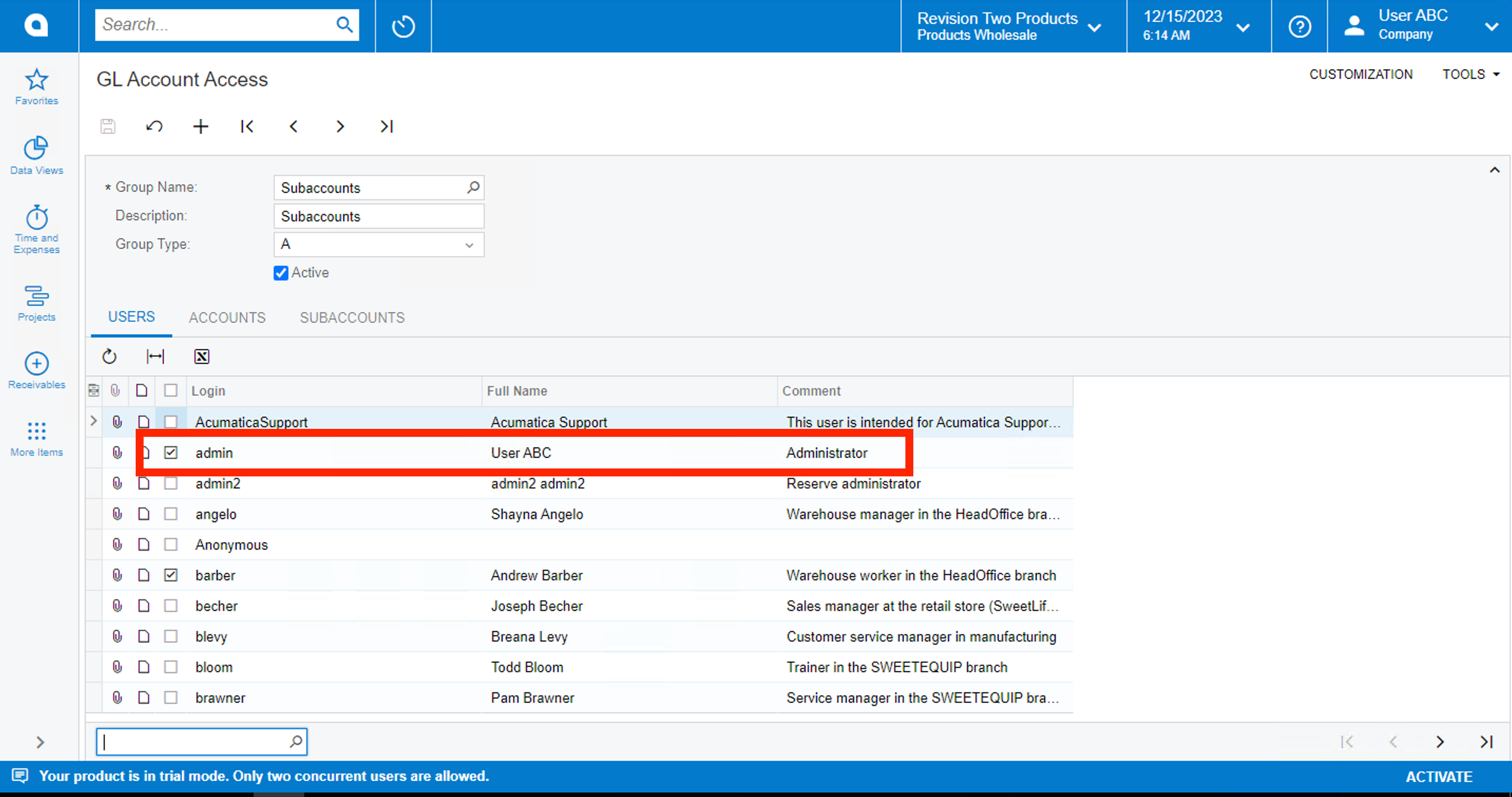The height and width of the screenshot is (797, 1512).
Task: Switch to the ACCOUNTS tab
Action: pyautogui.click(x=227, y=318)
